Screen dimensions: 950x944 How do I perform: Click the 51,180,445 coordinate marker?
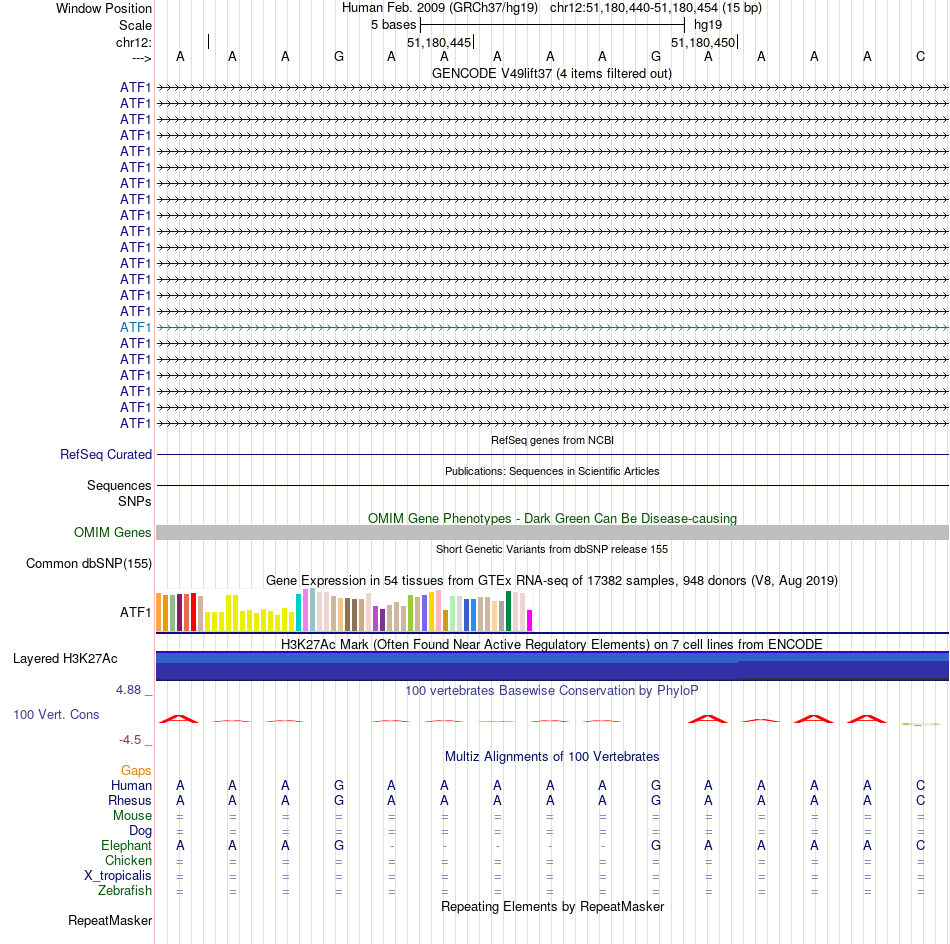(439, 42)
